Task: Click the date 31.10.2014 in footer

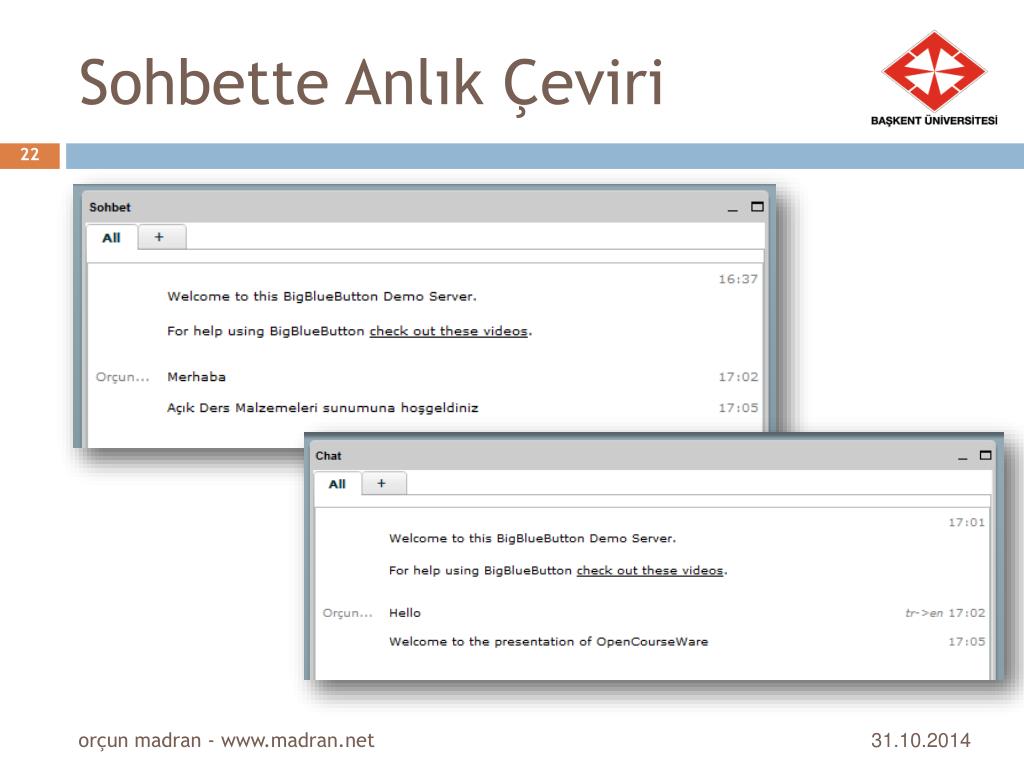Action: tap(921, 741)
